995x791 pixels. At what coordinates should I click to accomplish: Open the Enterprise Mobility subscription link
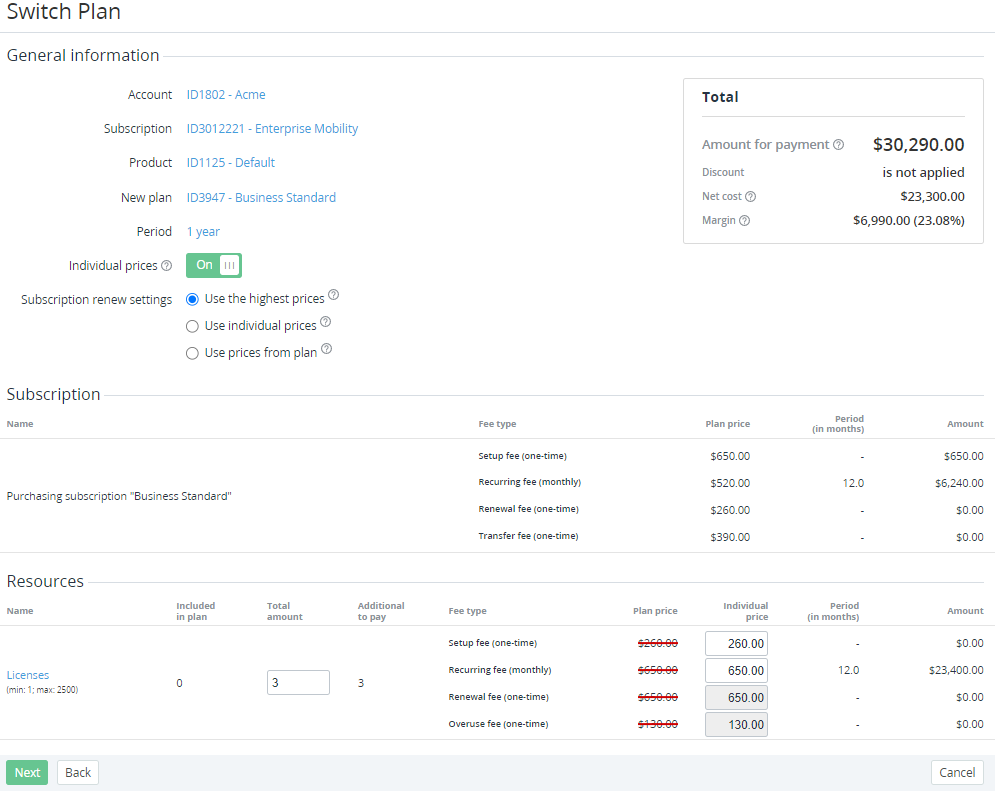point(272,129)
